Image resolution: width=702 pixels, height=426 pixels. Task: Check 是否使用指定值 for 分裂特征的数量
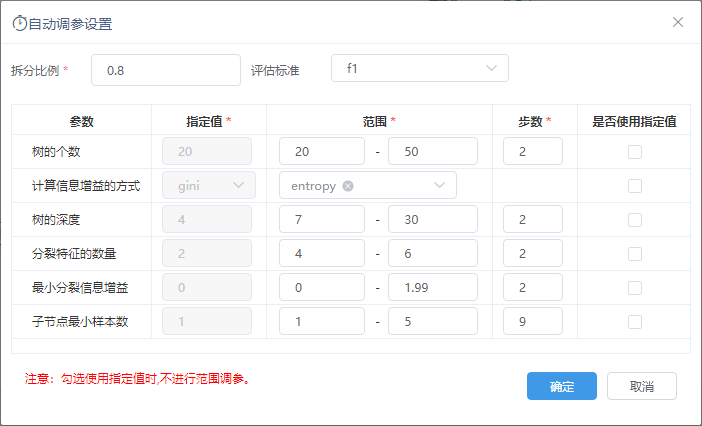(635, 254)
